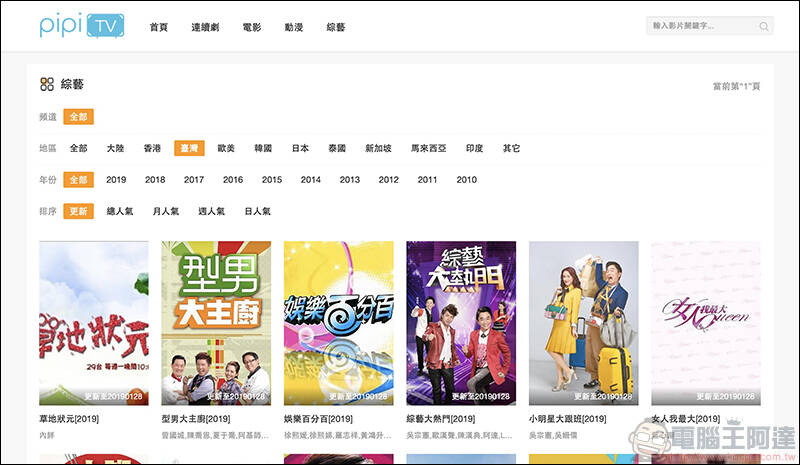Focus the movie keyword search field

709,26
